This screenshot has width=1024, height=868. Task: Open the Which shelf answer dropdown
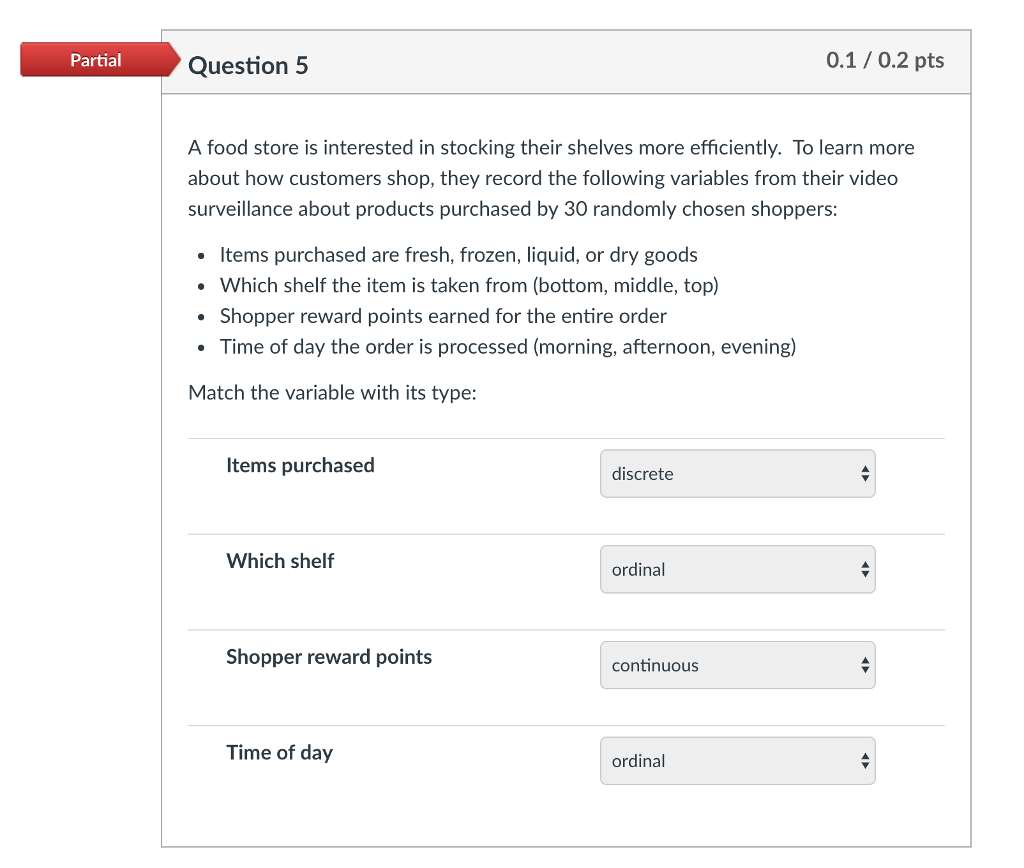[x=737, y=569]
